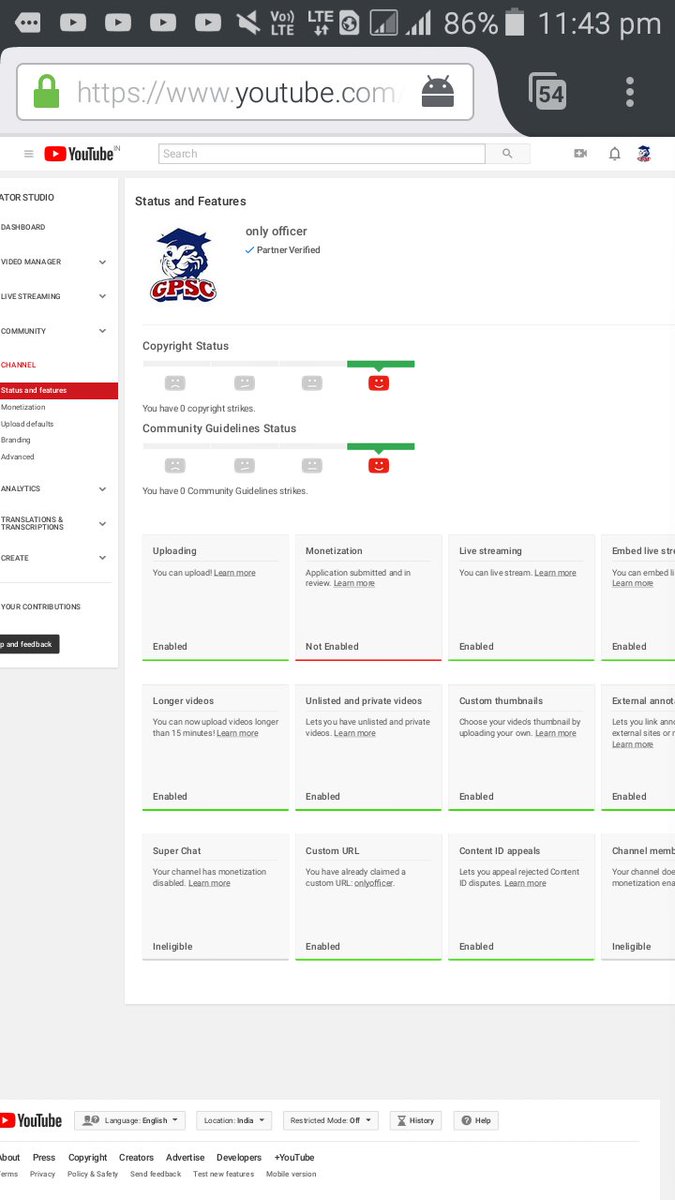Click the GPSC channel logo image
Viewport: 675px width, 1200px height.
click(183, 265)
